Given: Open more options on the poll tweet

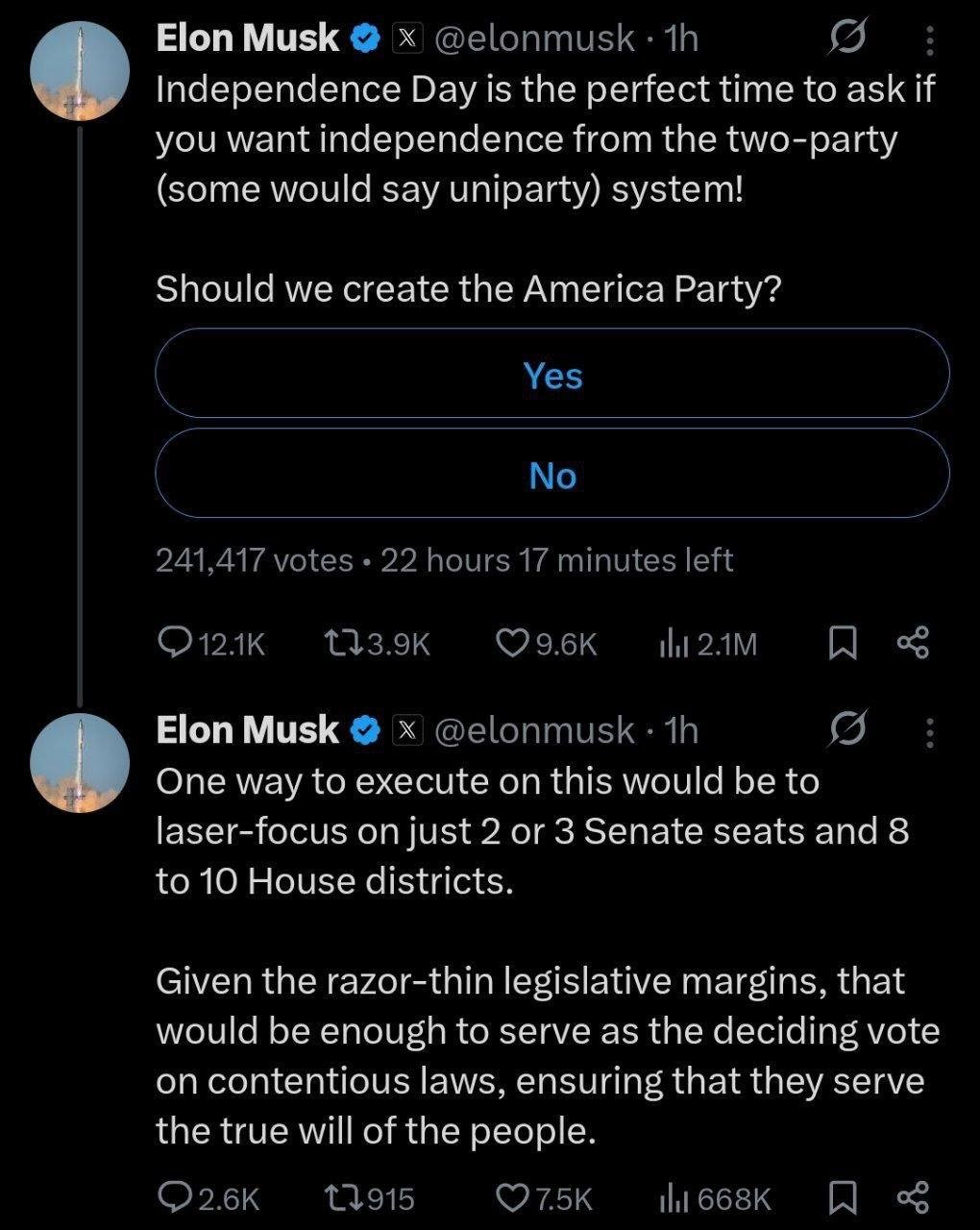Looking at the screenshot, I should (x=929, y=40).
